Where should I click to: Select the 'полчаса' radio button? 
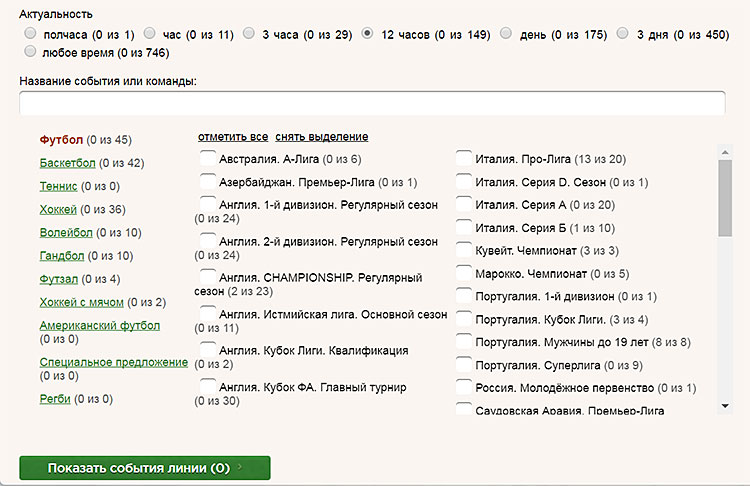coord(30,34)
